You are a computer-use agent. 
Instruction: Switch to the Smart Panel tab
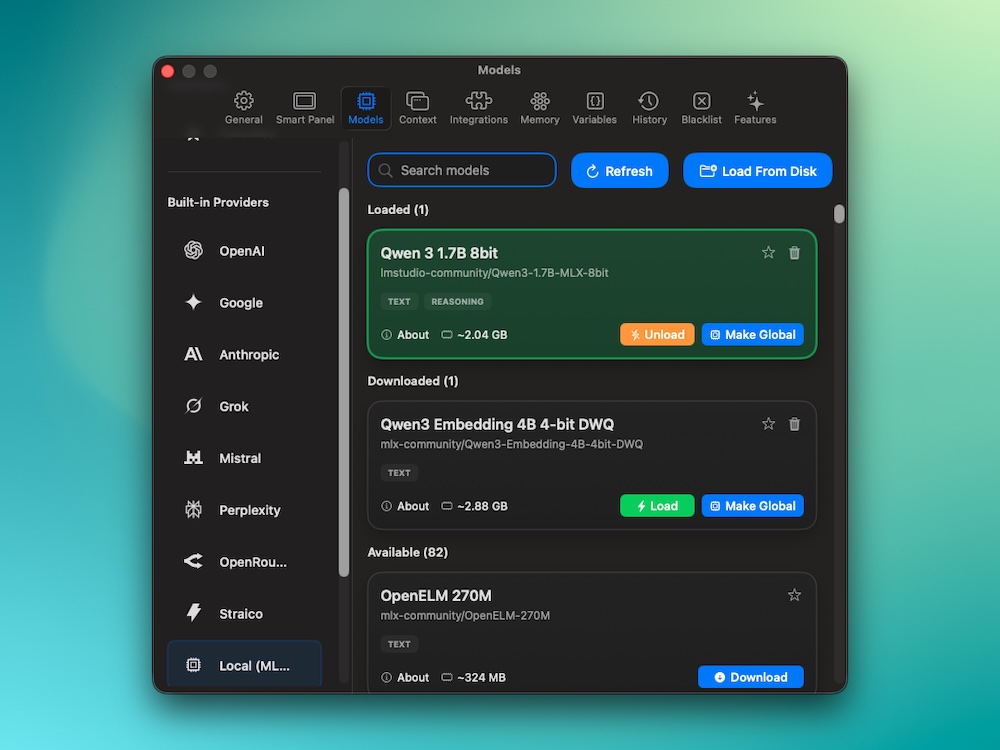[x=305, y=108]
